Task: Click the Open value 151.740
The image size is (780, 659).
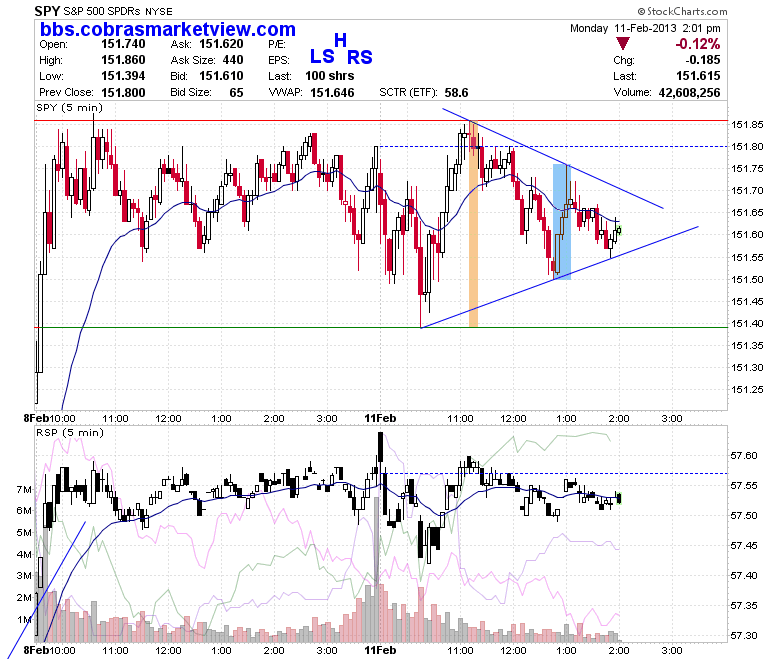Action: 123,44
